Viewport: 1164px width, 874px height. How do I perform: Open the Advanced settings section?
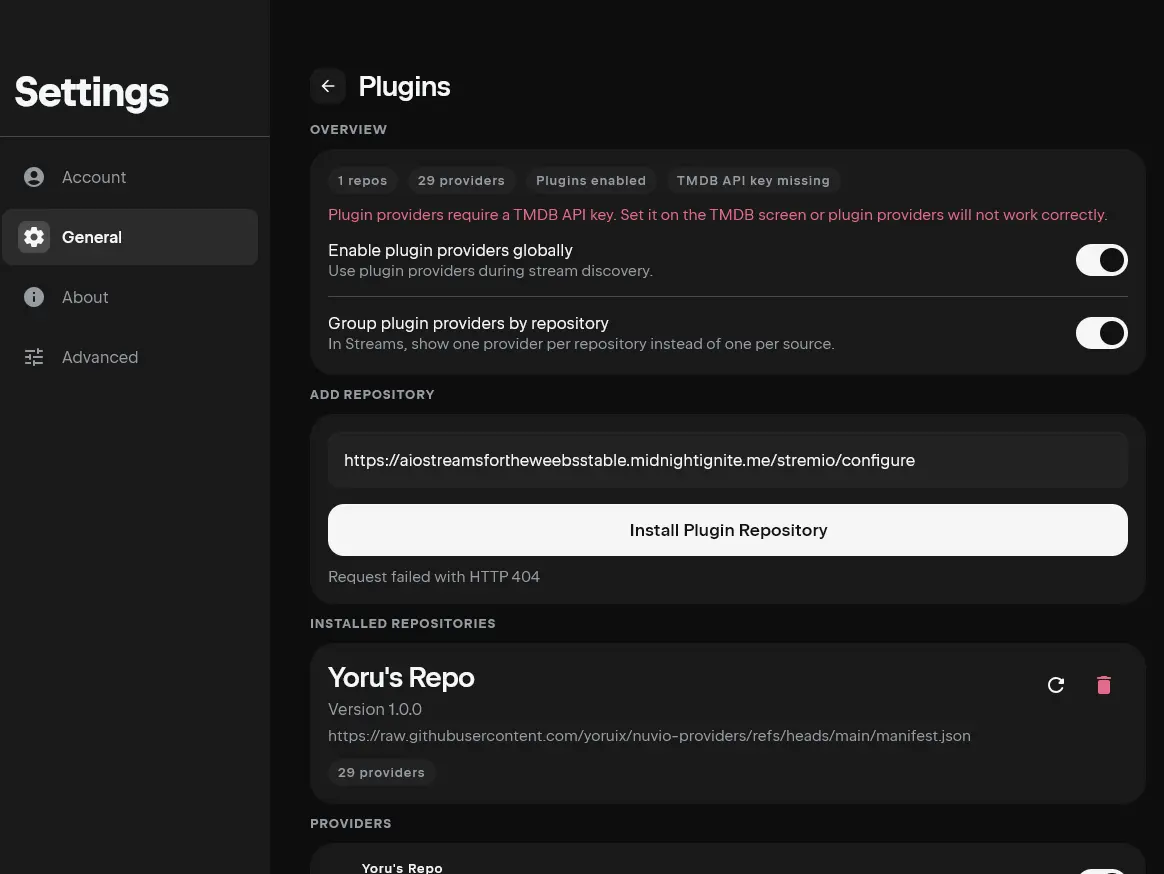click(130, 357)
